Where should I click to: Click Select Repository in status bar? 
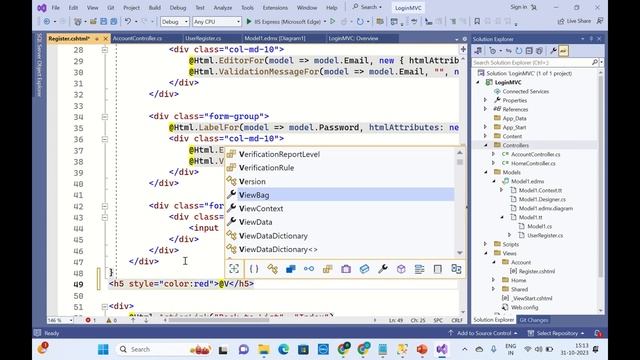(x=556, y=333)
